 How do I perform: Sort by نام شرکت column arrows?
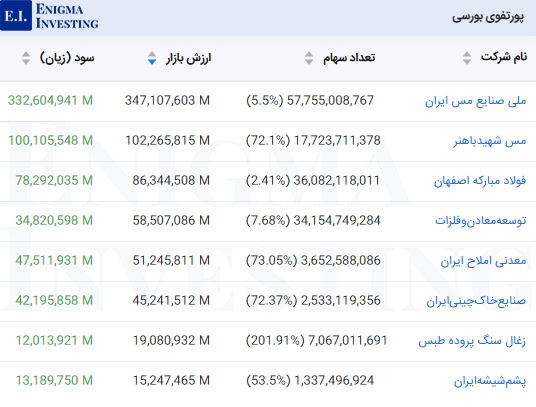(x=467, y=58)
